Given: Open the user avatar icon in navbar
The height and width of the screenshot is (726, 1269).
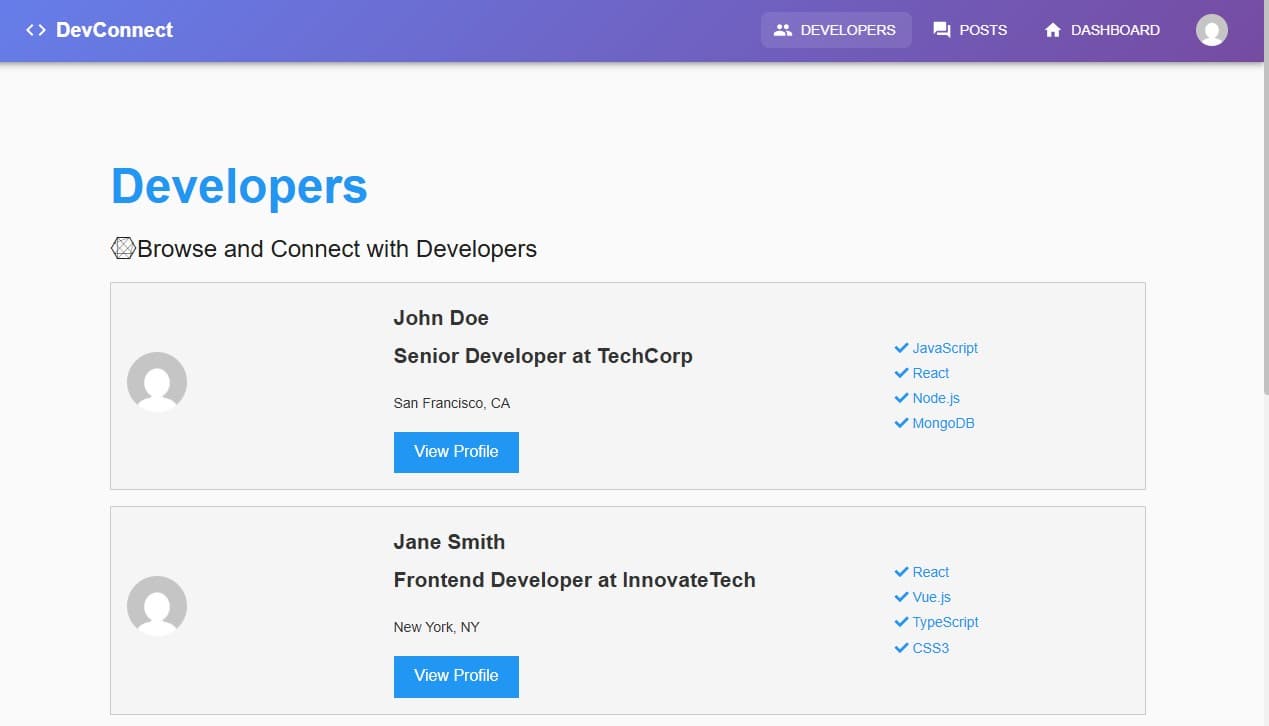Looking at the screenshot, I should (1211, 30).
